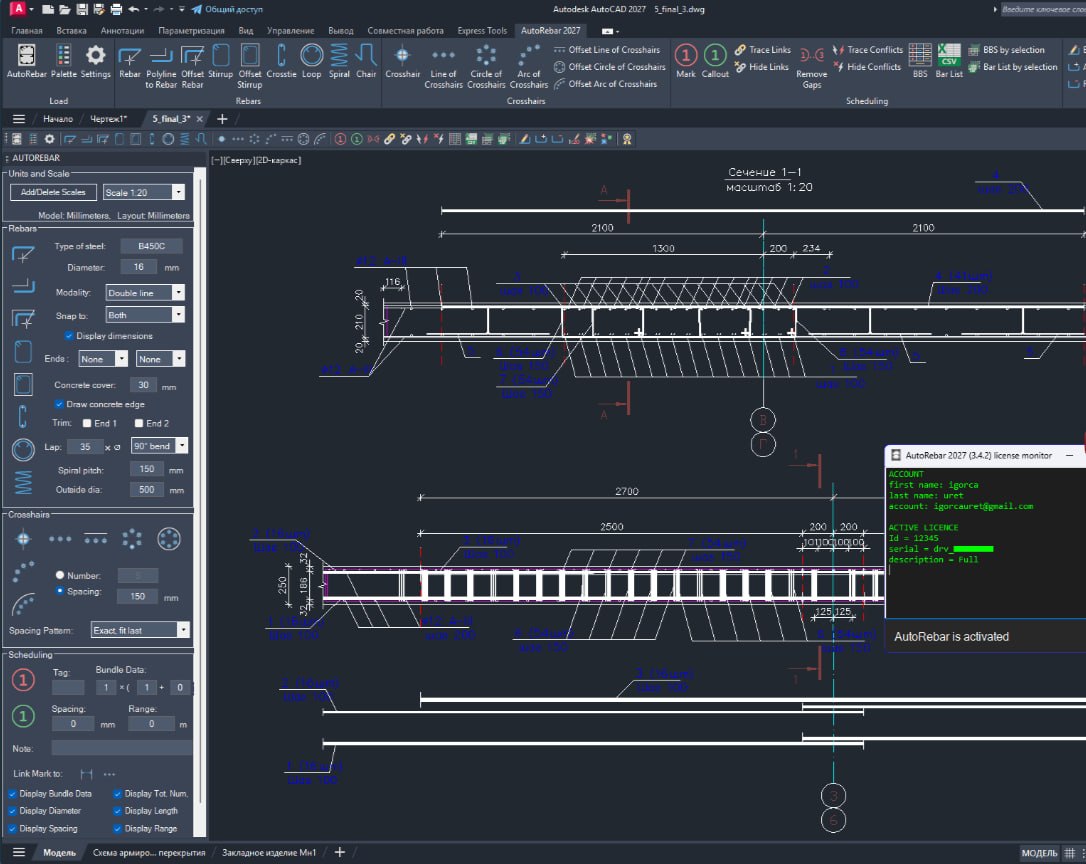Select Arc of Crosshairs tool

(x=528, y=67)
